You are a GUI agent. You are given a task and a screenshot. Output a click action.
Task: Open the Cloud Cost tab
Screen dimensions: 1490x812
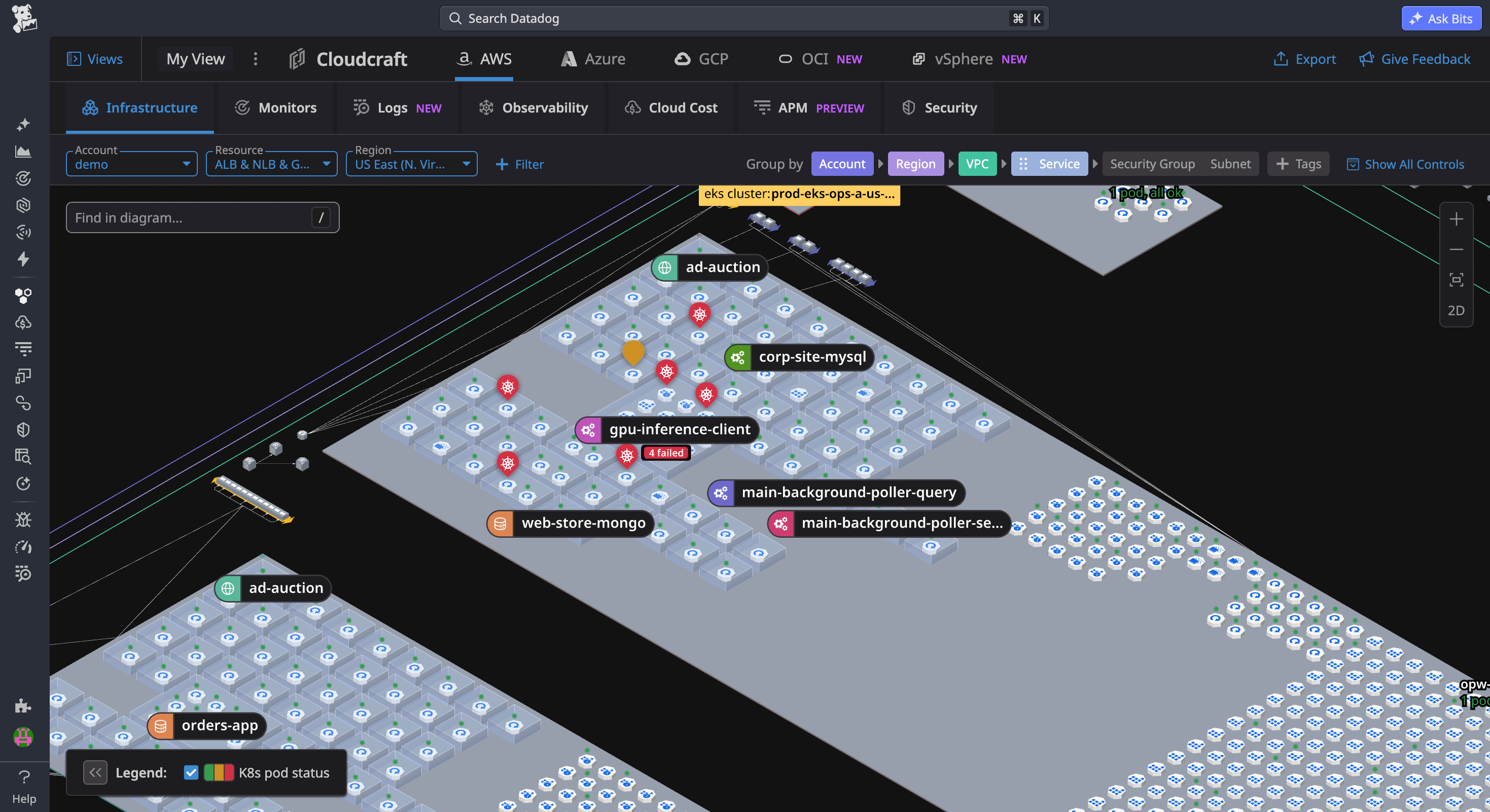click(x=671, y=108)
